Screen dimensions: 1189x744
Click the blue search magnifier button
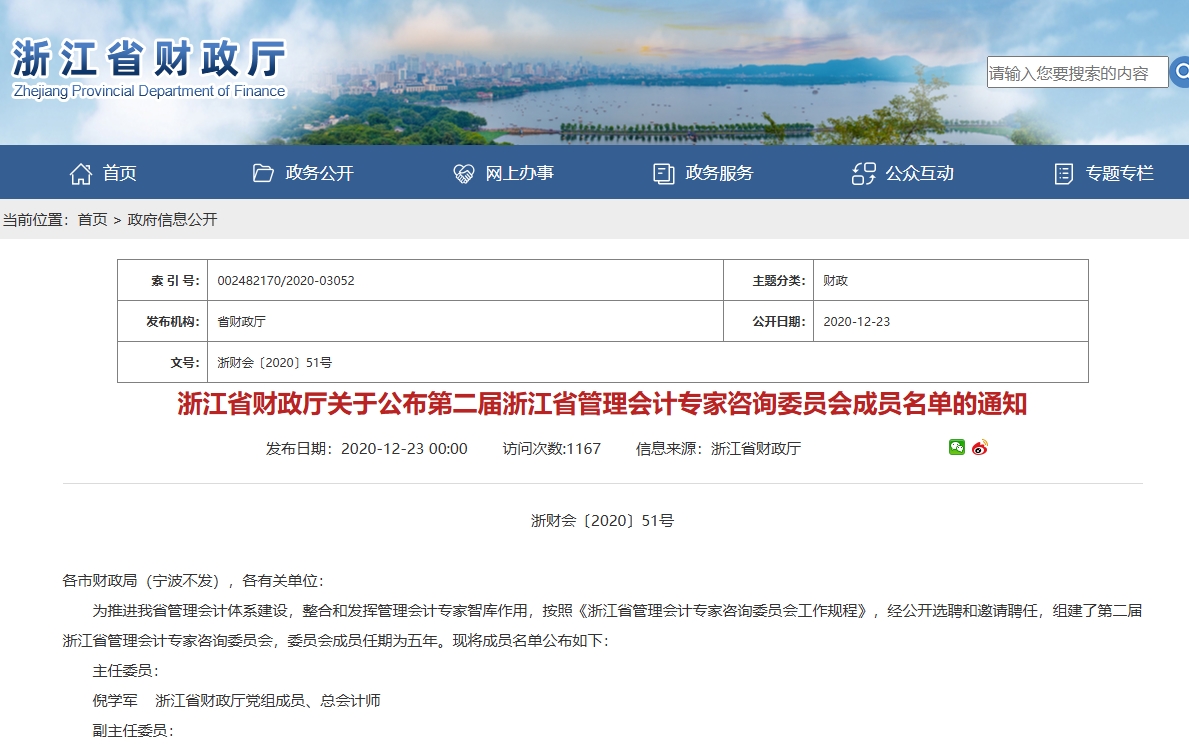pyautogui.click(x=1180, y=73)
